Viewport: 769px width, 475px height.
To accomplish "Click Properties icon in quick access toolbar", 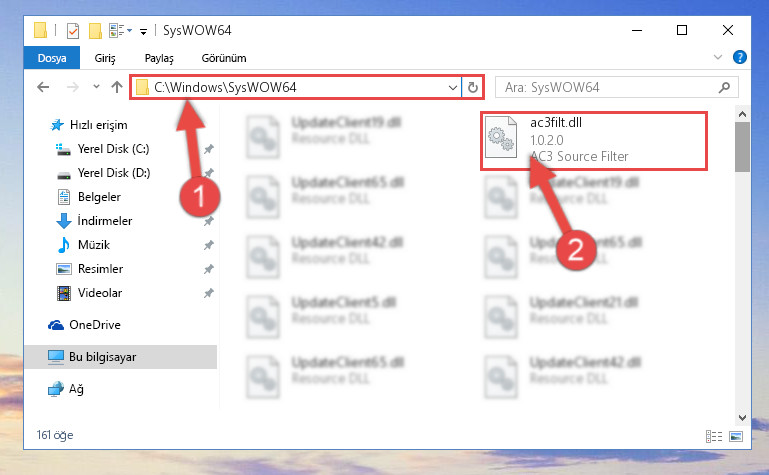I will [73, 30].
